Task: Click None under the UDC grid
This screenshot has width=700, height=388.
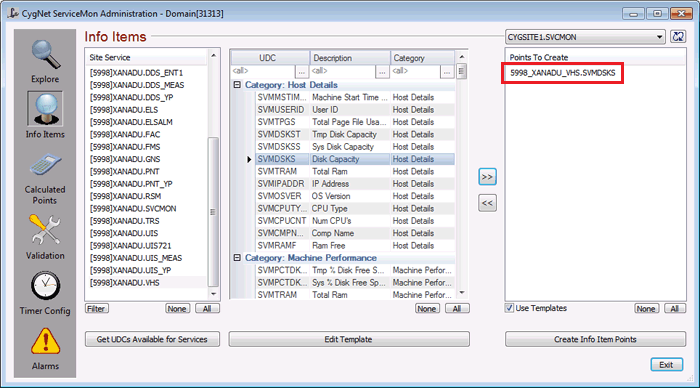Action: pos(427,309)
